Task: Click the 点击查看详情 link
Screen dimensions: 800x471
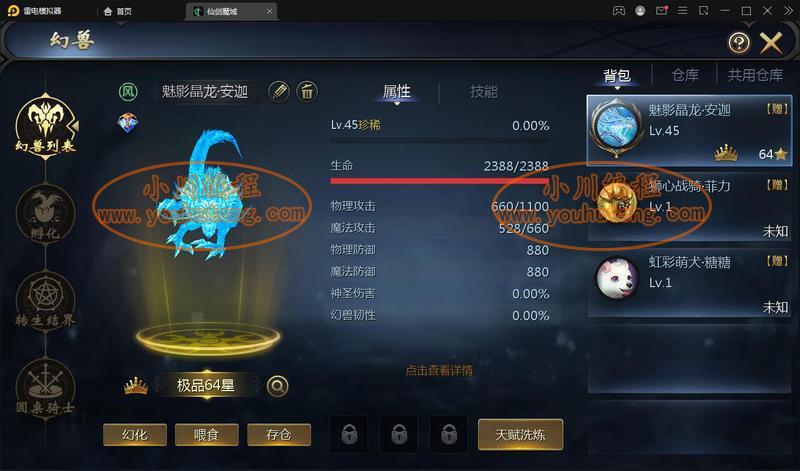Action: pos(439,370)
